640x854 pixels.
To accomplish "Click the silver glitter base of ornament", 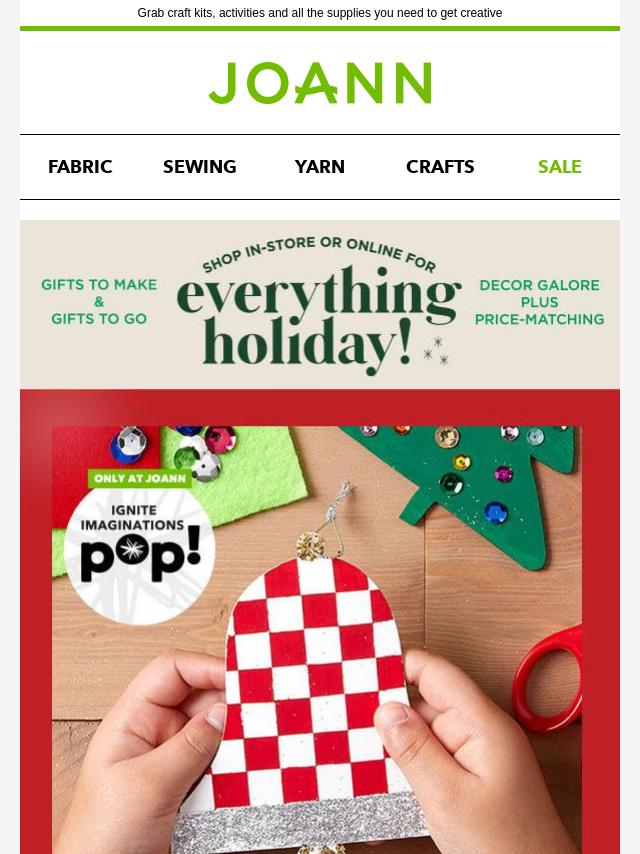I will click(x=301, y=824).
